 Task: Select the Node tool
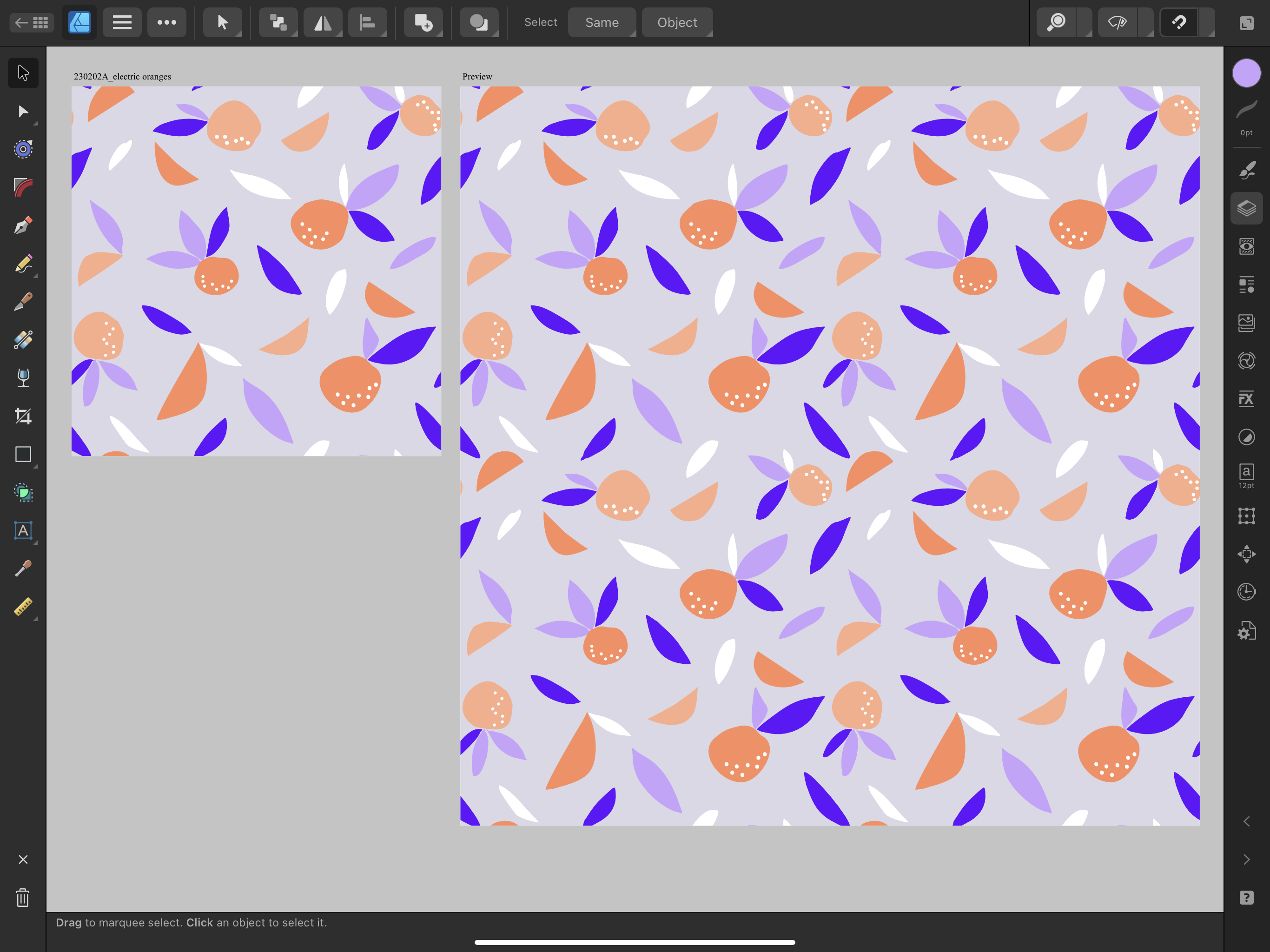coord(23,112)
